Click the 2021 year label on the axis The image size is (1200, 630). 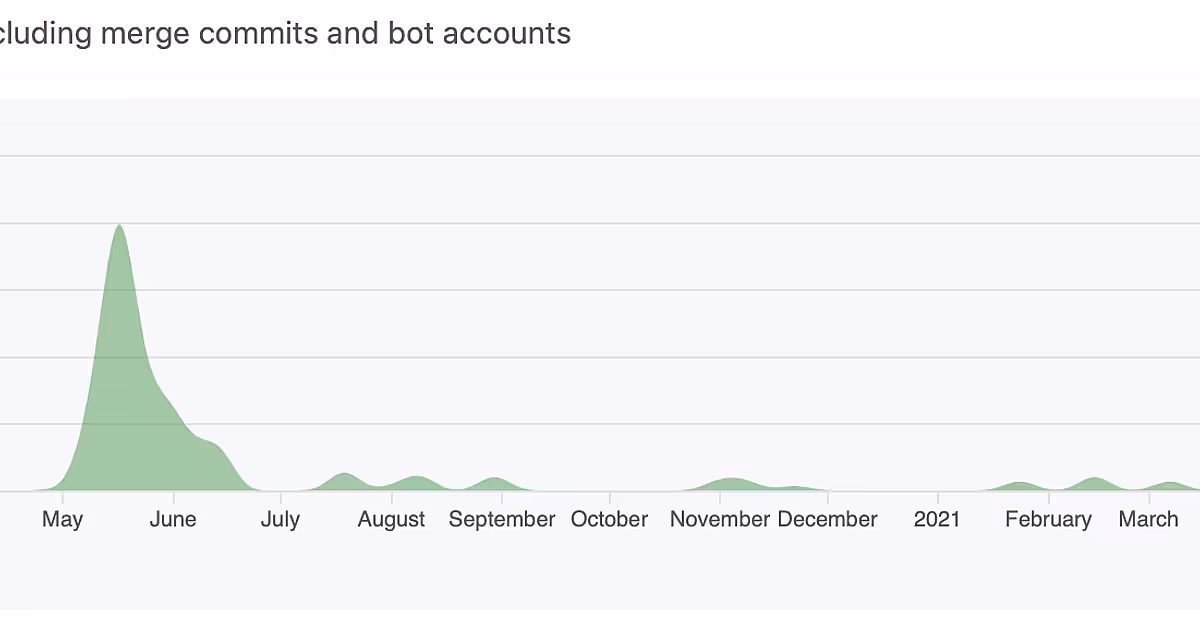click(937, 519)
